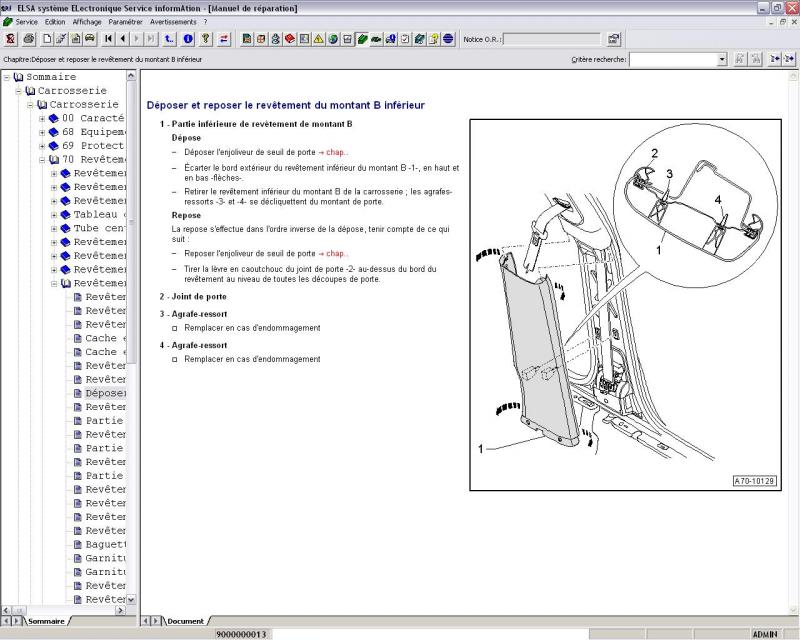The image size is (800, 640).
Task: Click the red and blue swap arrows icon
Action: point(224,39)
